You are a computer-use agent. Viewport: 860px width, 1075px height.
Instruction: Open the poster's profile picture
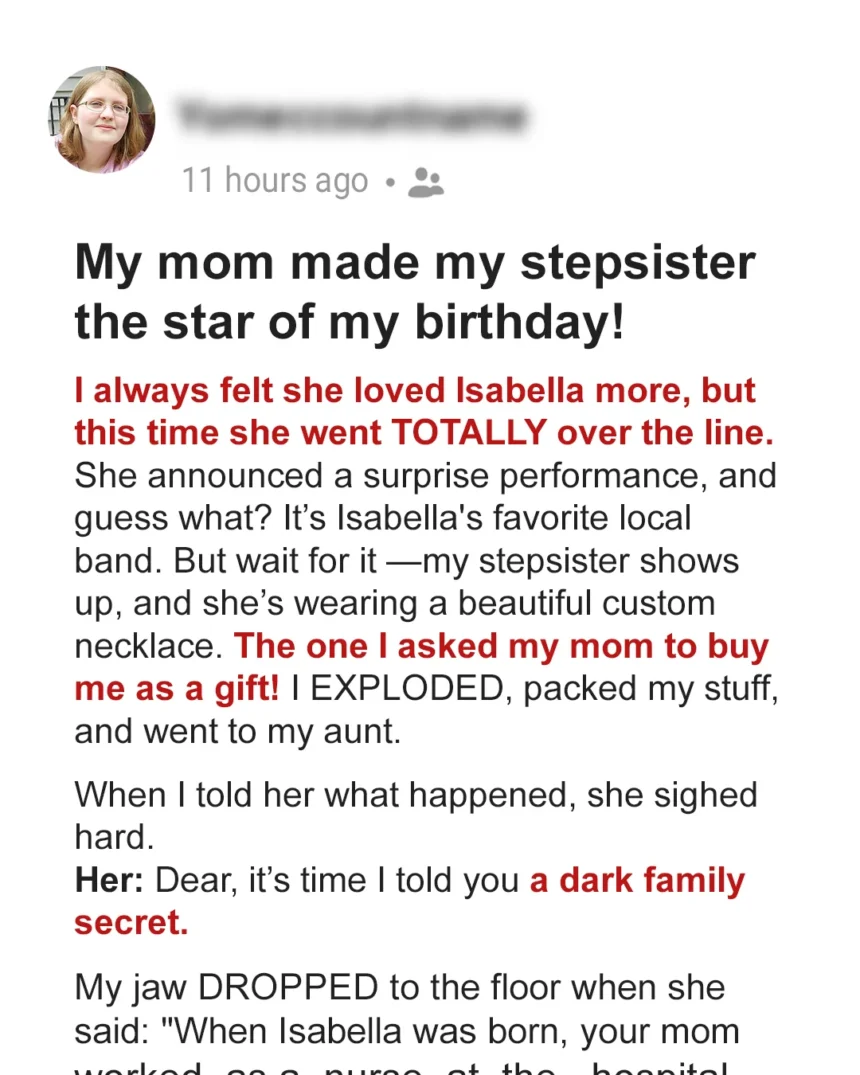tap(102, 119)
